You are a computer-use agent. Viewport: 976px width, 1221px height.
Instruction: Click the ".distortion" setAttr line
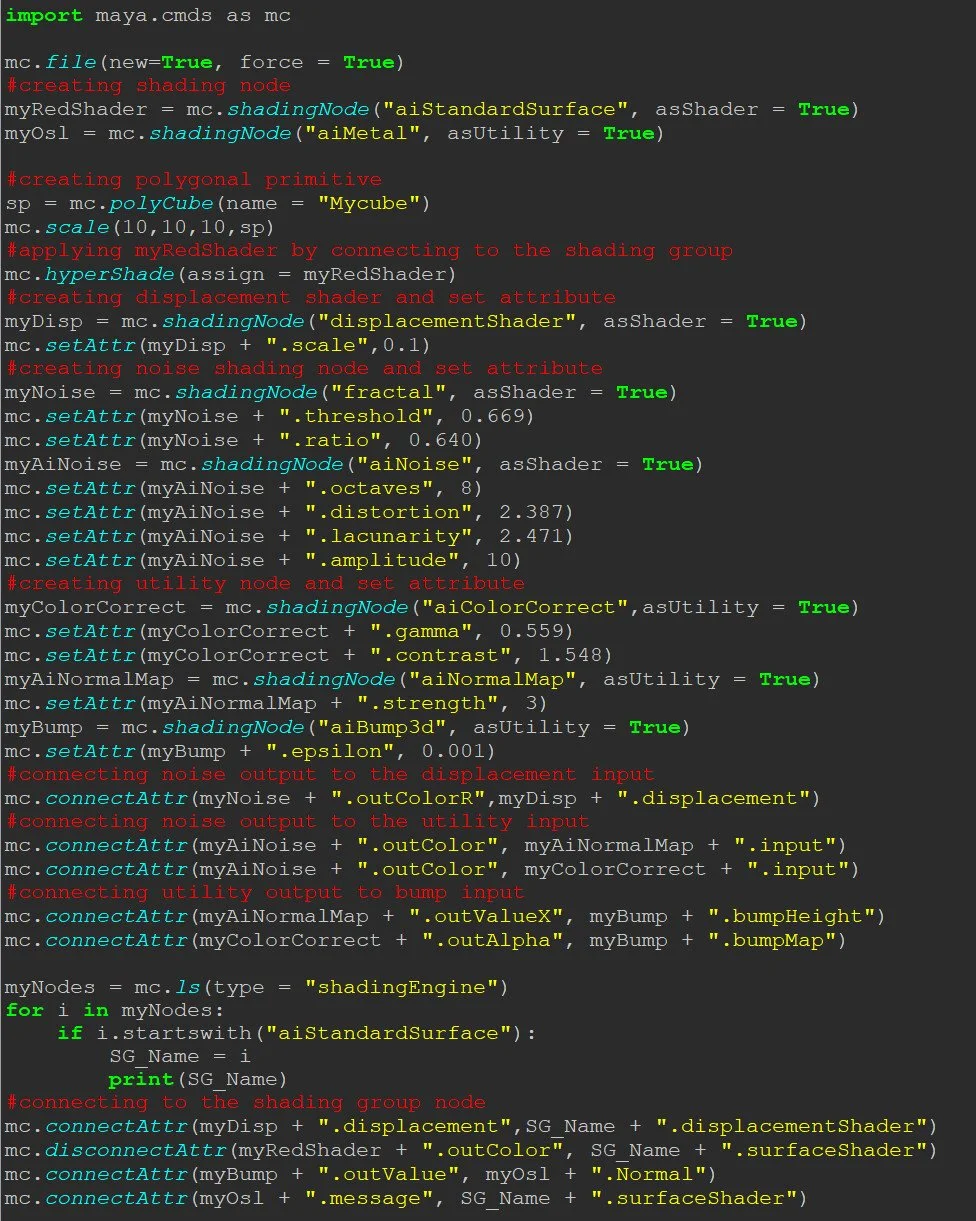click(289, 512)
